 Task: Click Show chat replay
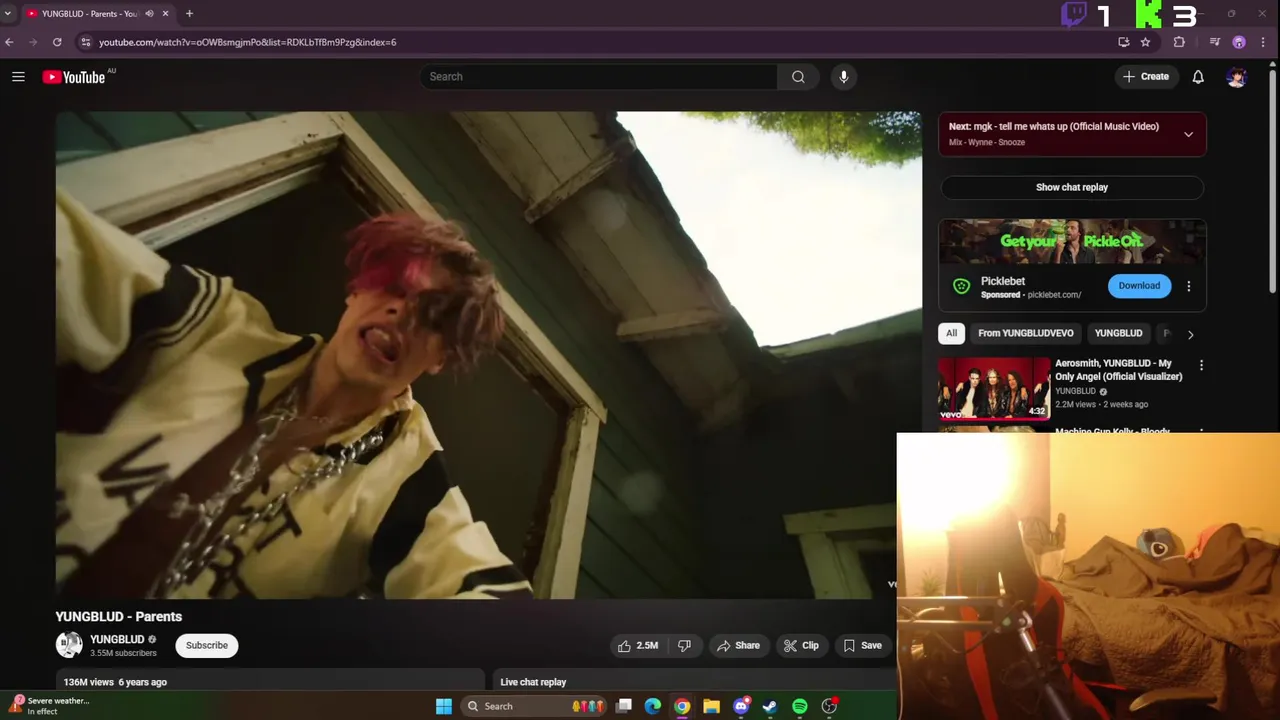tap(1072, 187)
